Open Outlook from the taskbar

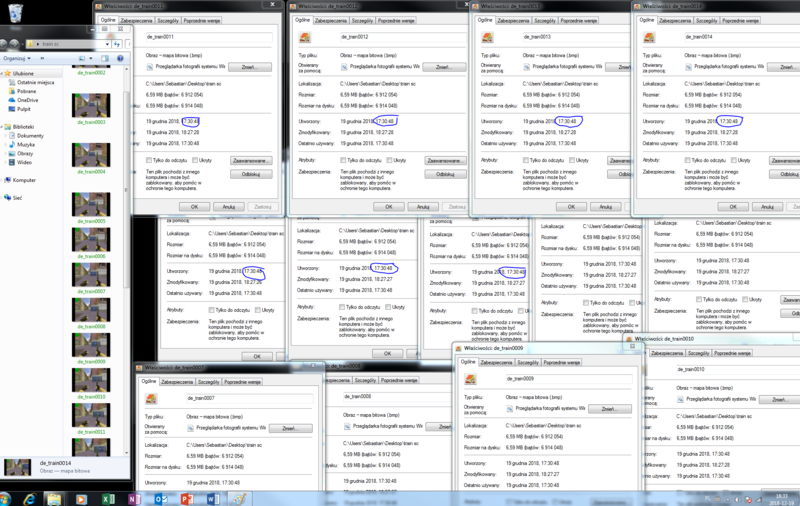point(160,498)
